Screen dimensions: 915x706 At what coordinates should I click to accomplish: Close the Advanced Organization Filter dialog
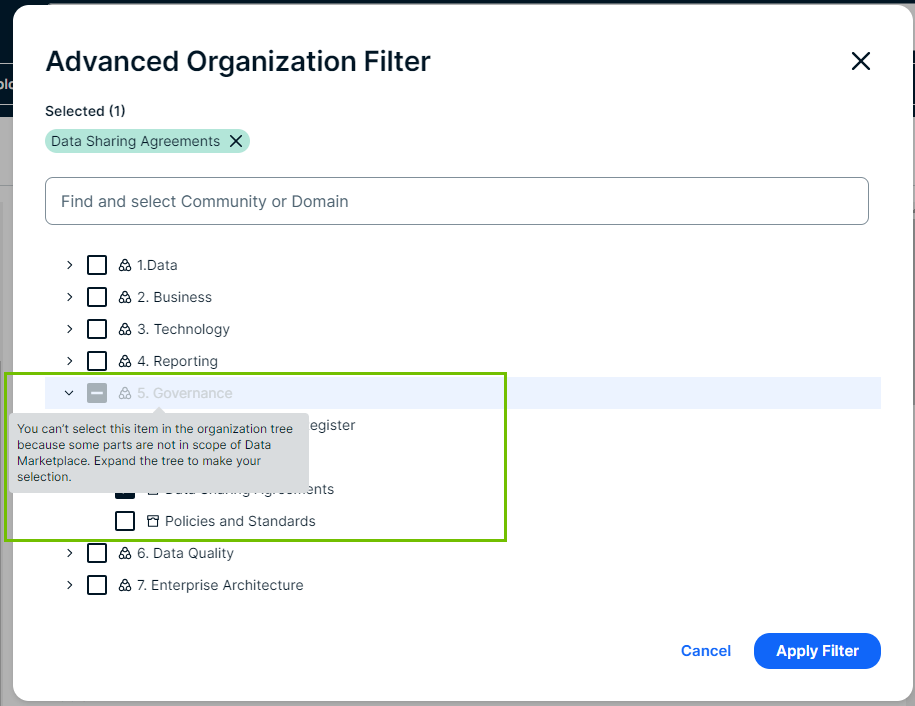pos(860,61)
